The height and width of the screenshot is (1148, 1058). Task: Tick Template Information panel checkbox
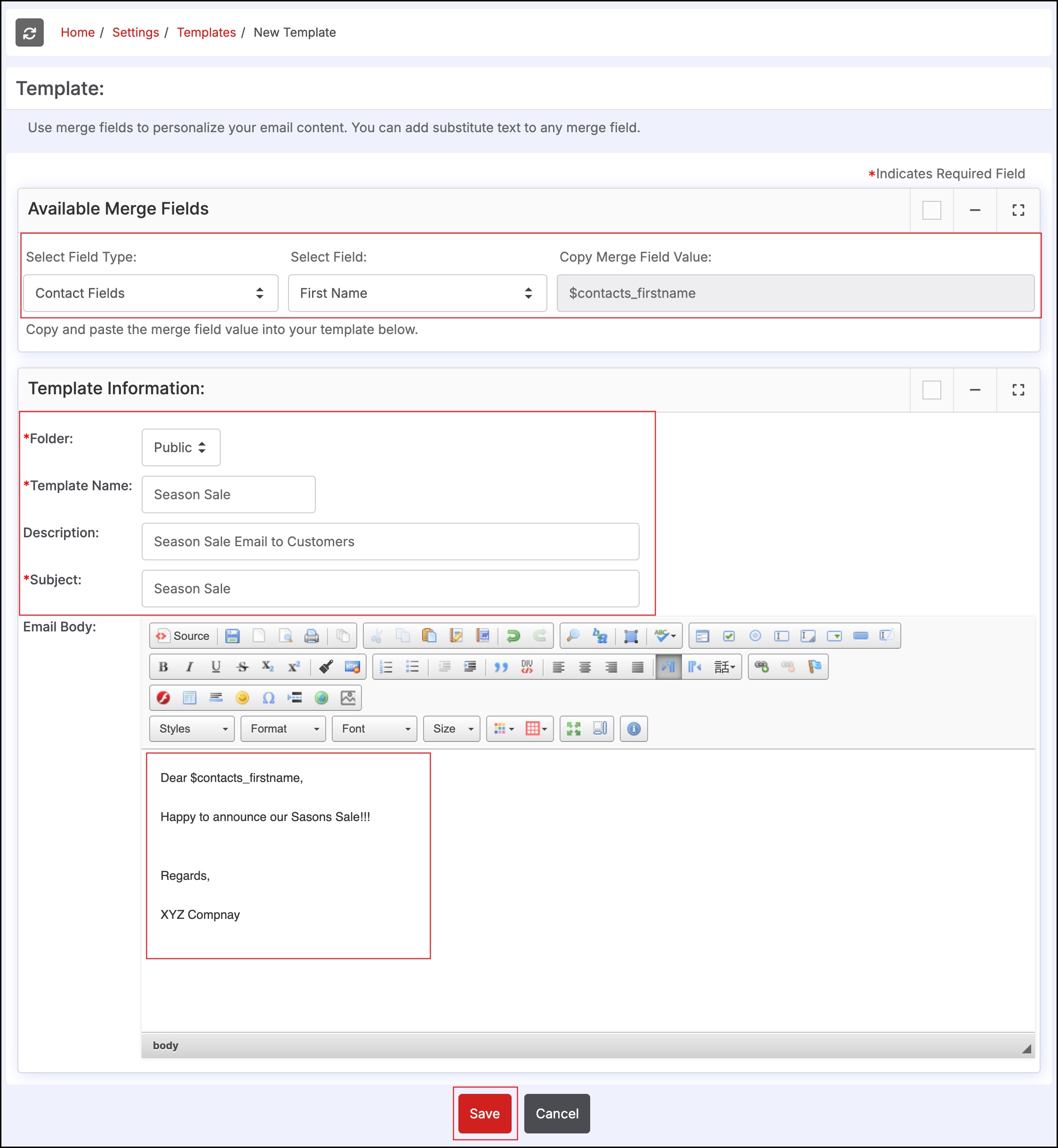click(x=931, y=390)
